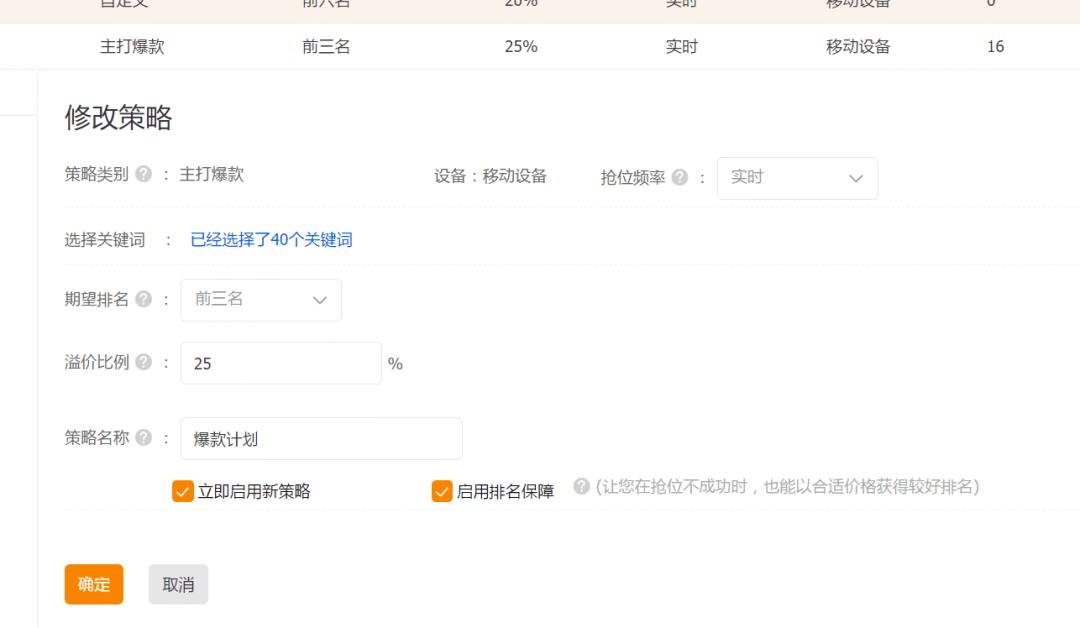Click value 16 in 主打爆款 row
The image size is (1080, 628).
[995, 47]
